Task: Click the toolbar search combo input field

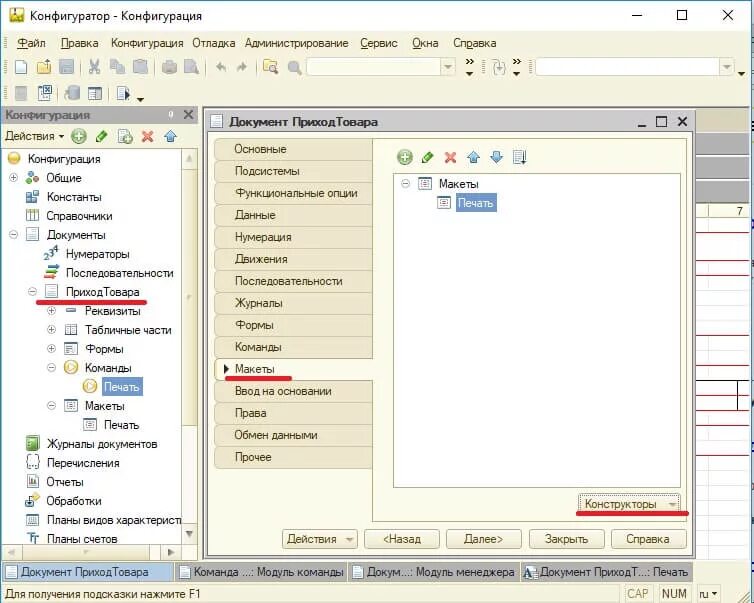Action: click(x=374, y=67)
